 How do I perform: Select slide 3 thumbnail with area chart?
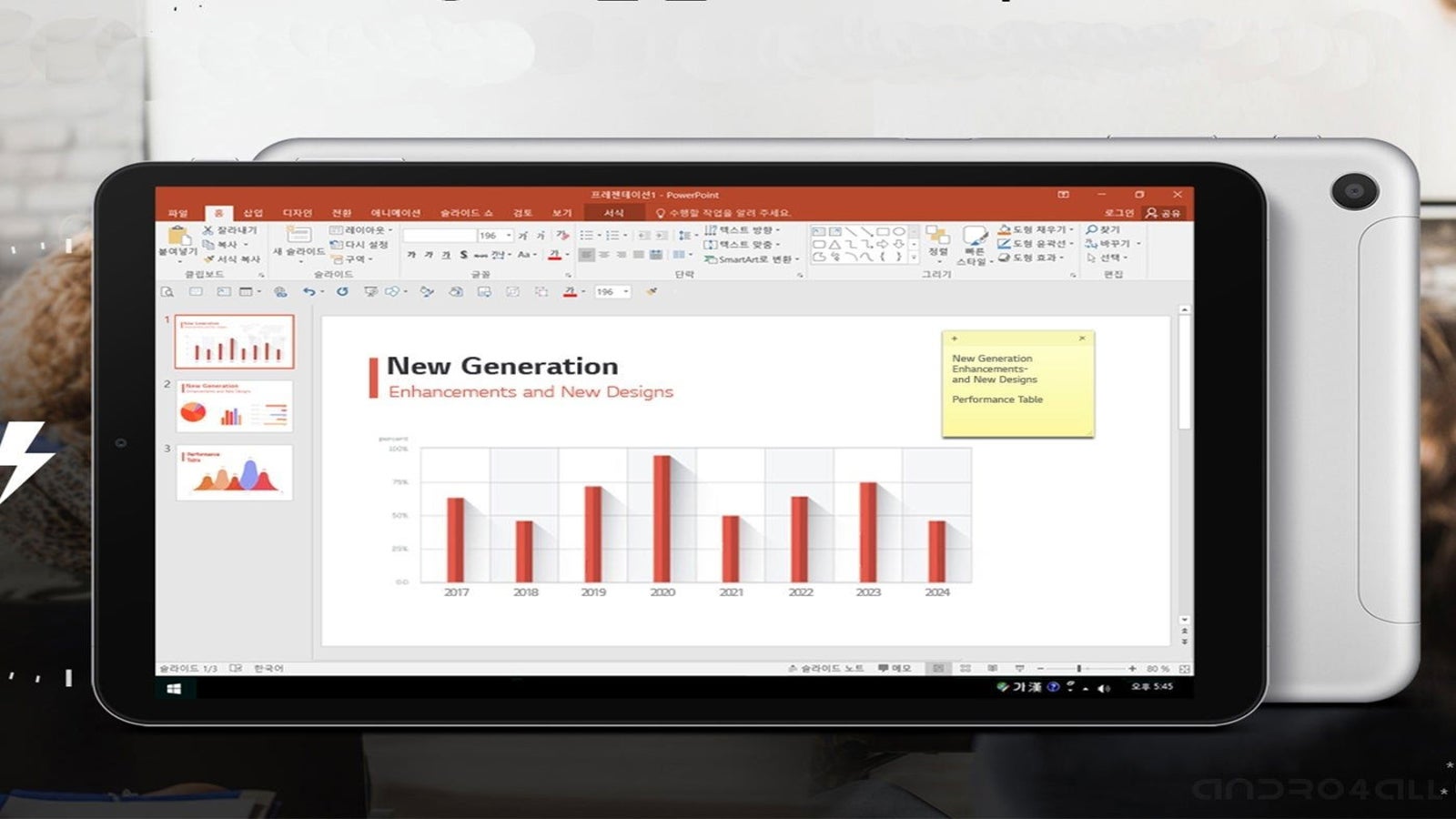[235, 472]
